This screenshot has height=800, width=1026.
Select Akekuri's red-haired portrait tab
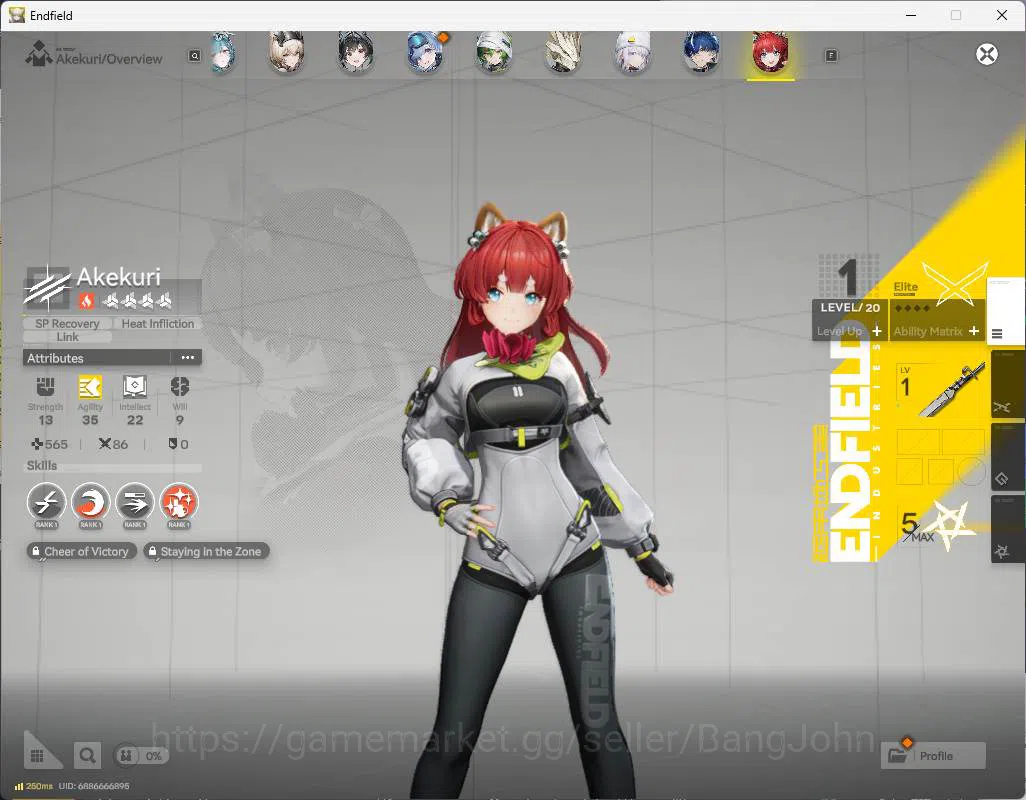[x=770, y=54]
